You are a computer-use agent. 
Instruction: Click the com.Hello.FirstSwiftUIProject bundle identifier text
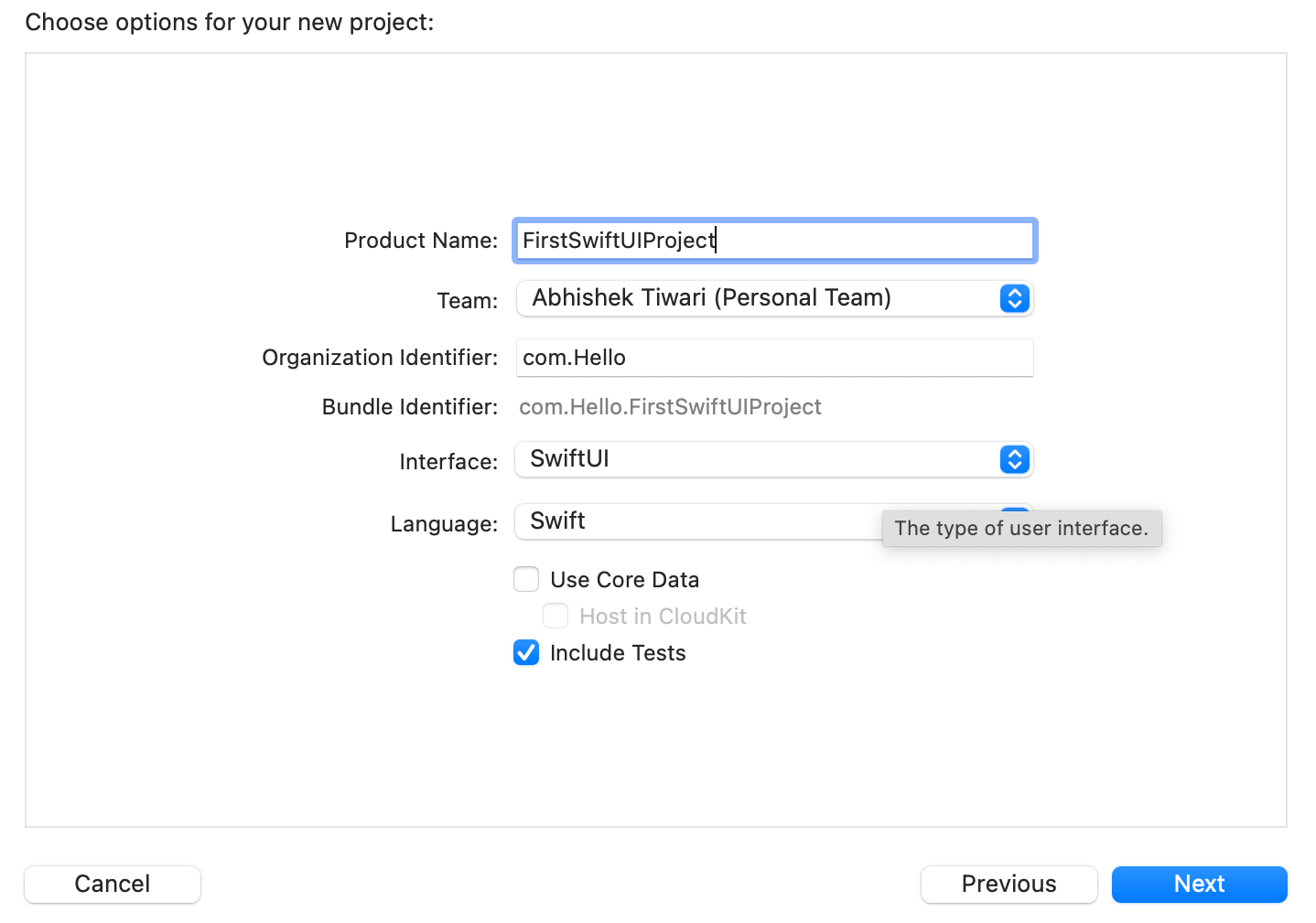(670, 407)
